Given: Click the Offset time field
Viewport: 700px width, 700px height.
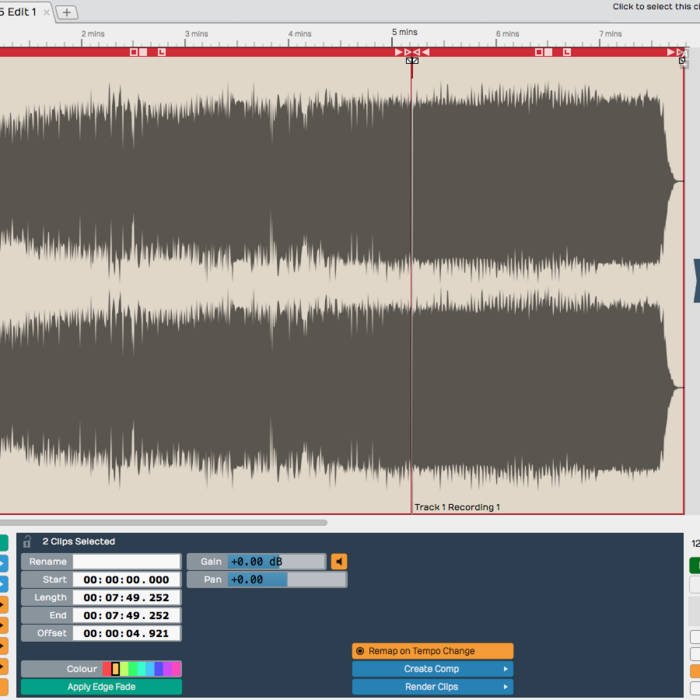Looking at the screenshot, I should (x=126, y=633).
